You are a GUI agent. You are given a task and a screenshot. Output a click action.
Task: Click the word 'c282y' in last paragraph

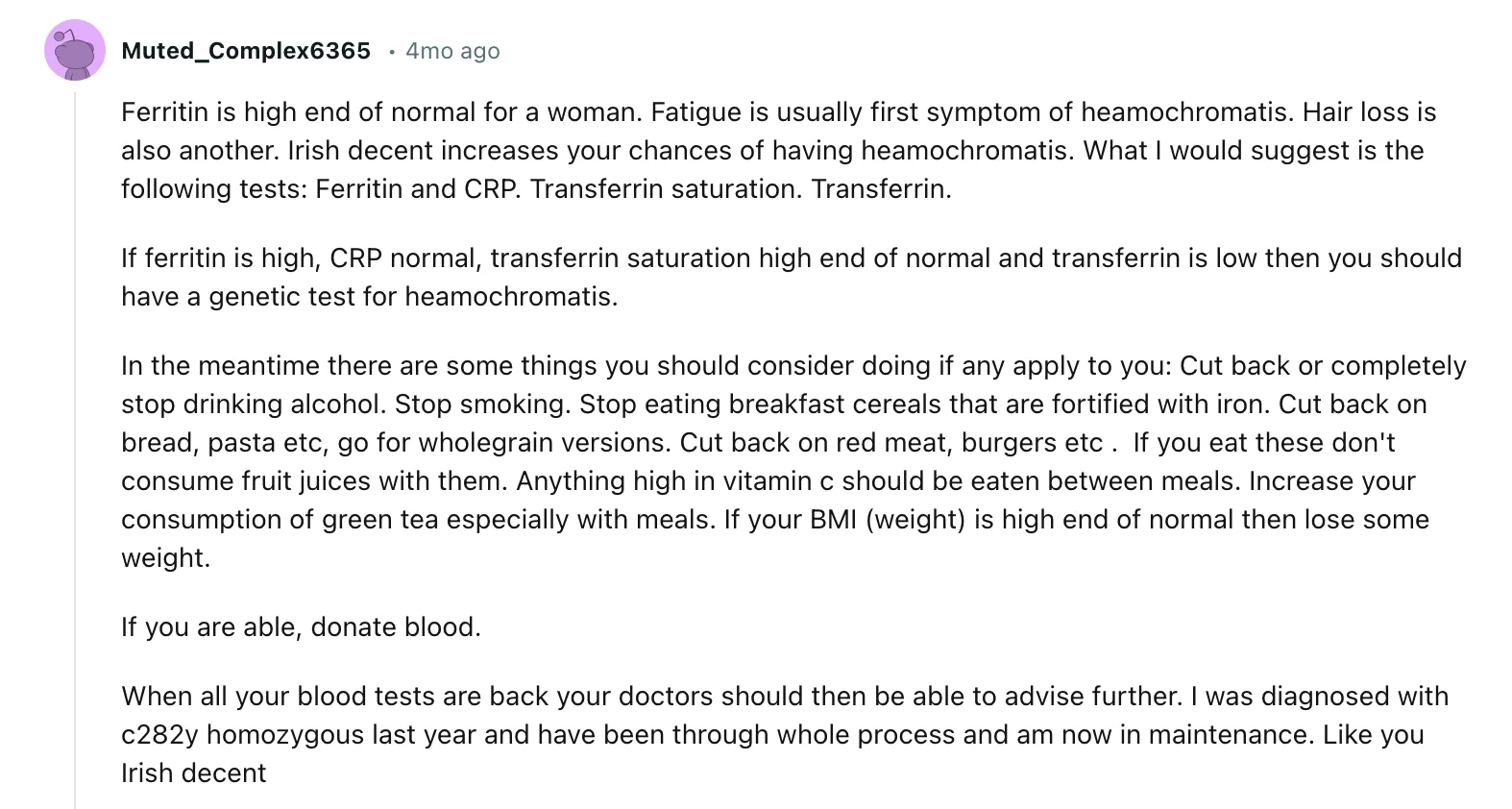(159, 735)
